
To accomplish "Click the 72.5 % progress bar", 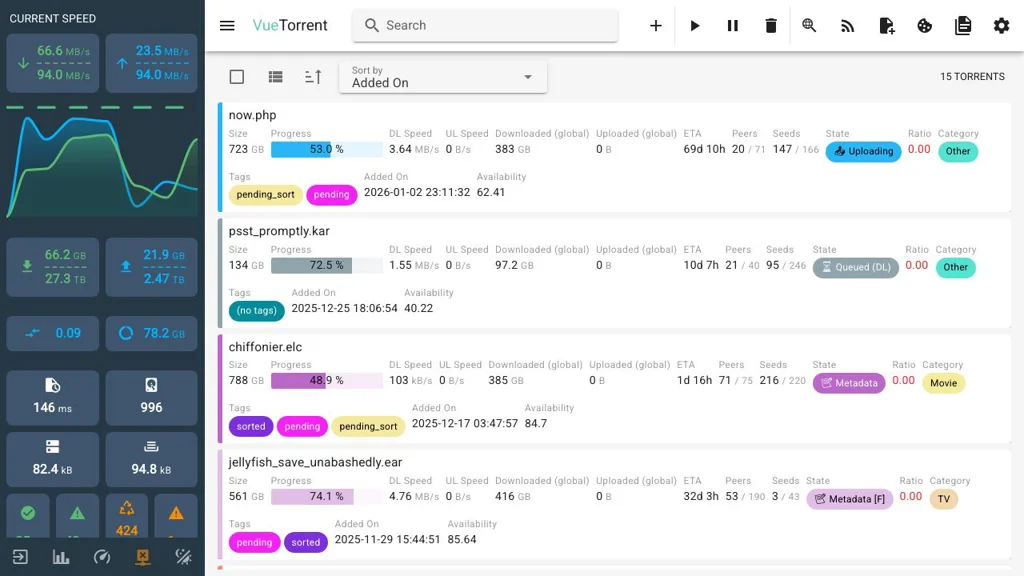I will [327, 265].
